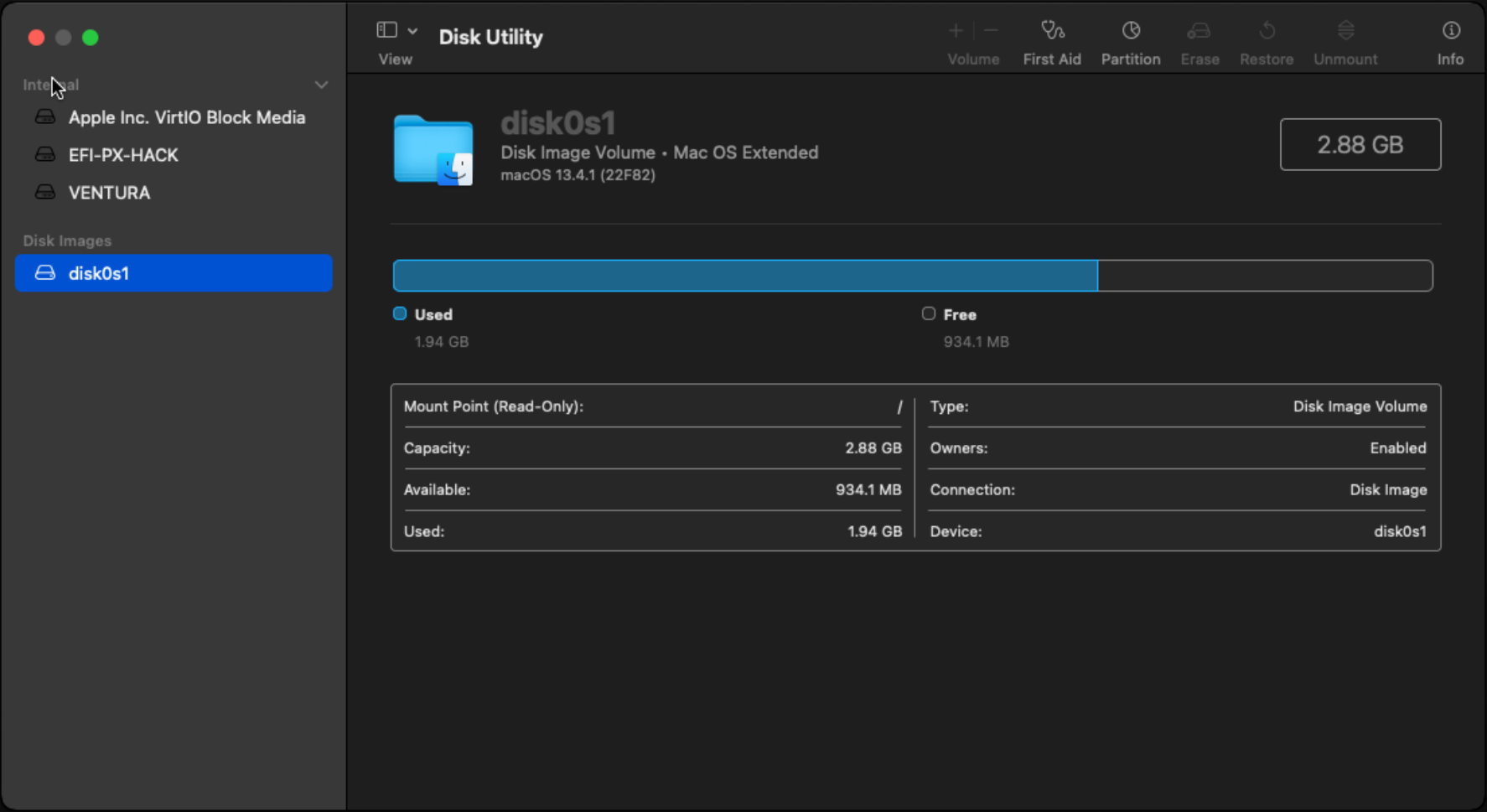Click the Capacity 2.88 GB value
The width and height of the screenshot is (1487, 812).
click(873, 448)
